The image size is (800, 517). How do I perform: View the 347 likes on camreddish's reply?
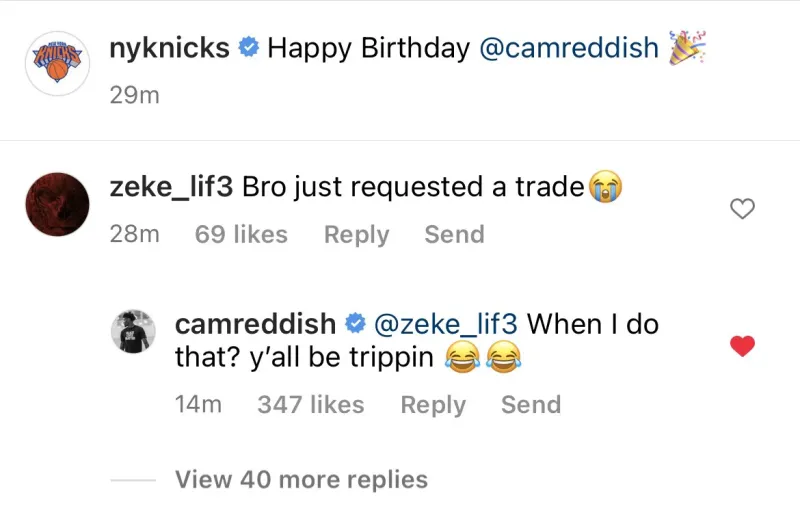310,405
